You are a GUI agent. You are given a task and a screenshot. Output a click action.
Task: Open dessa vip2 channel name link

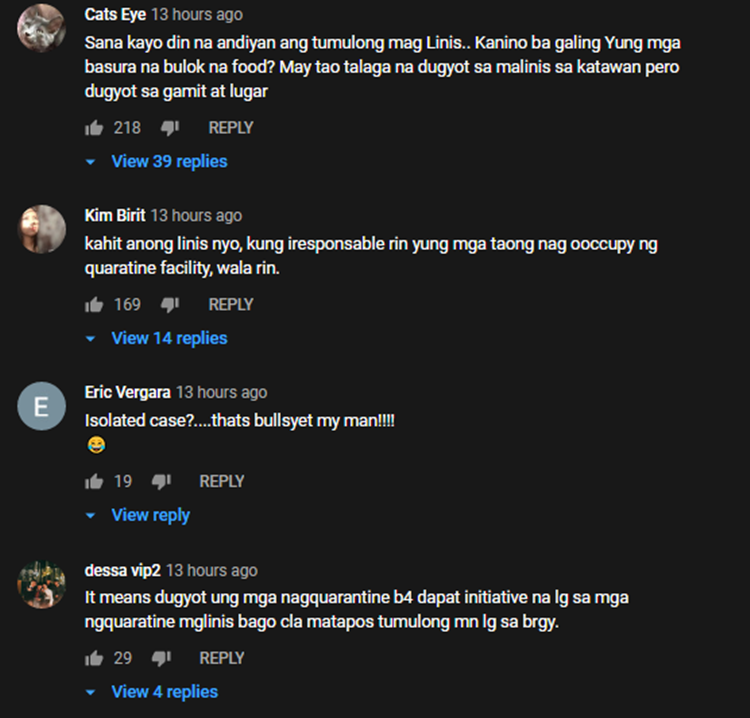(122, 571)
